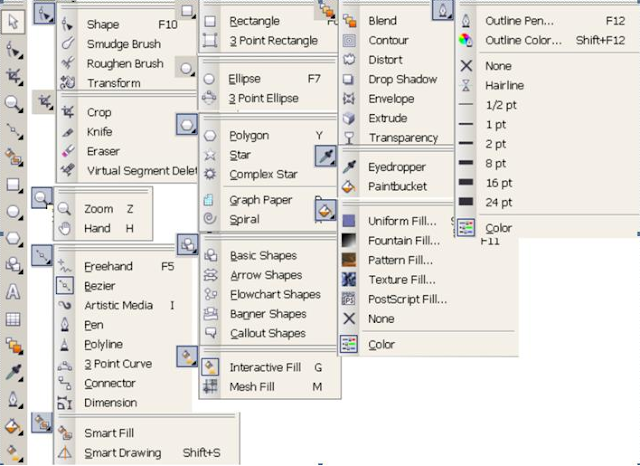Open the Freehand curve flyout in toolbox
The image size is (640, 466).
pyautogui.click(x=13, y=130)
